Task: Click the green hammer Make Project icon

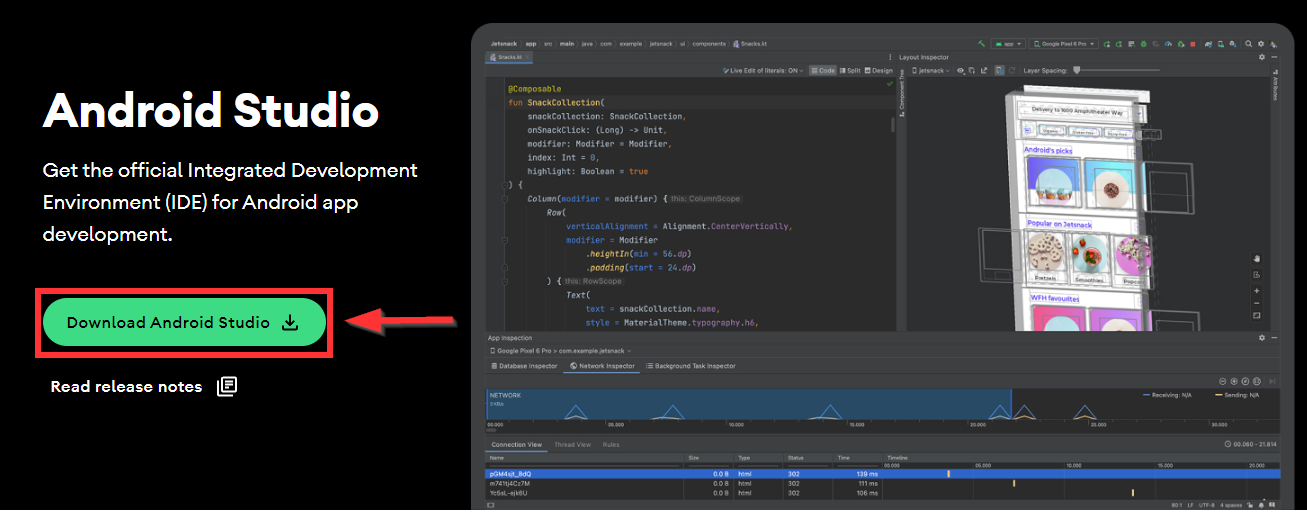Action: tap(983, 44)
